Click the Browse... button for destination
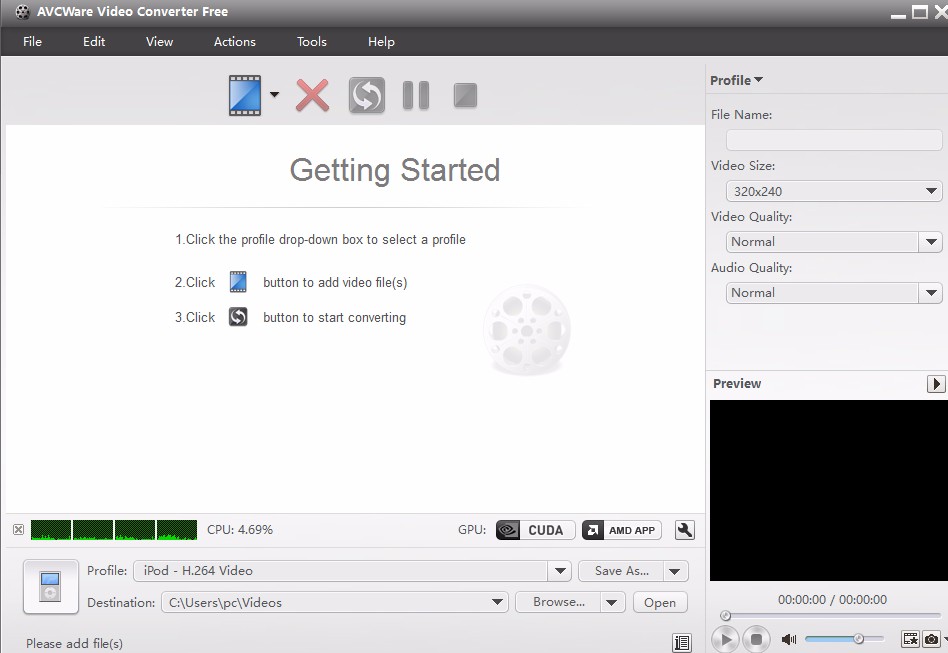 (560, 602)
